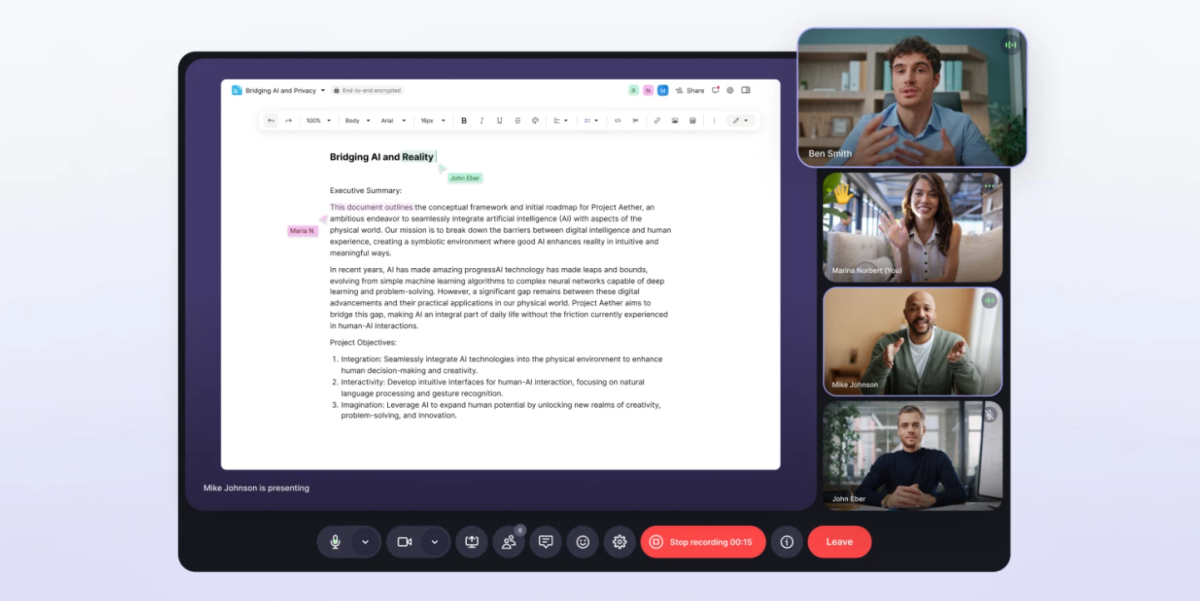Click the undo arrow in the document toolbar
Viewport: 1200px width, 601px height.
pos(271,121)
